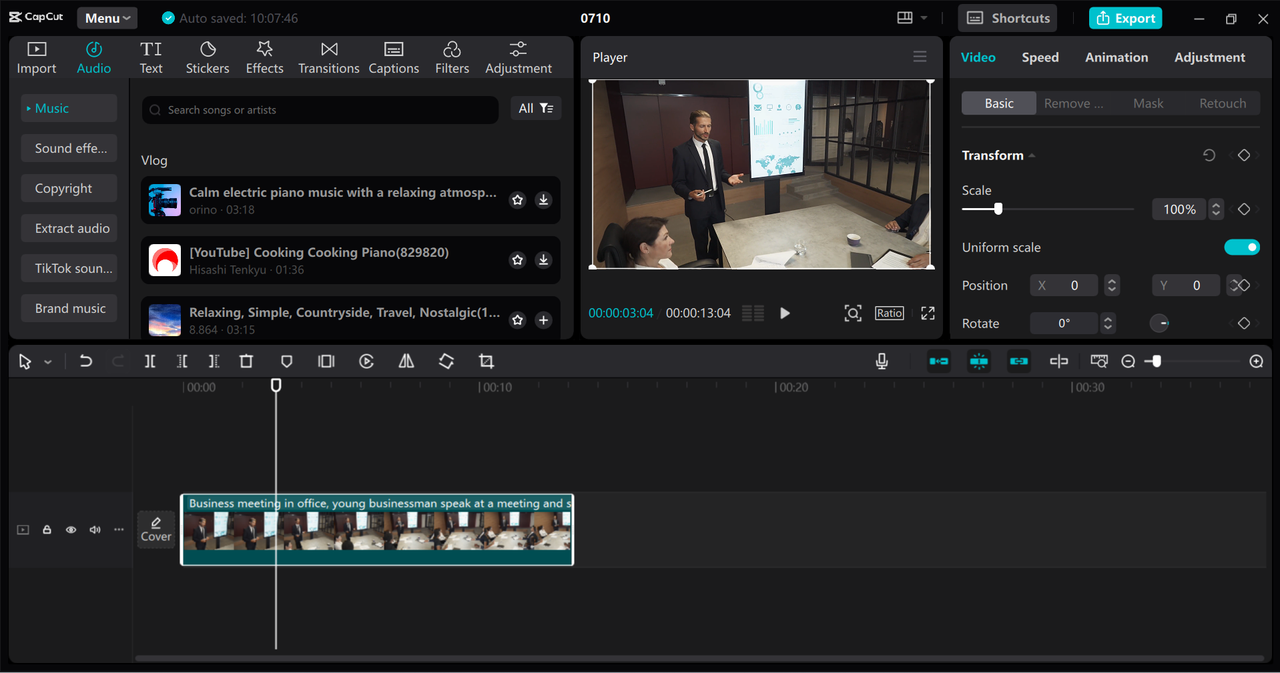The image size is (1280, 673).
Task: Click the Menu dropdown button
Action: (107, 18)
